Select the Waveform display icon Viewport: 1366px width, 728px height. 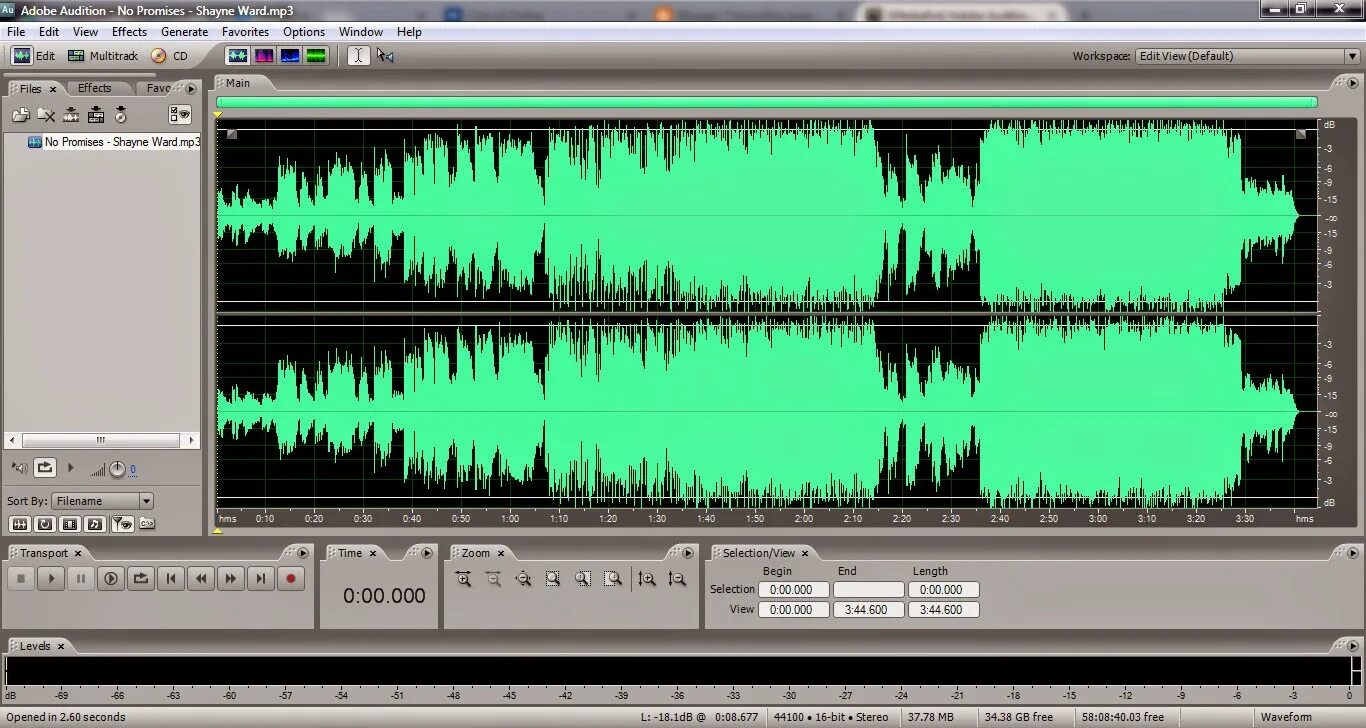pyautogui.click(x=238, y=56)
